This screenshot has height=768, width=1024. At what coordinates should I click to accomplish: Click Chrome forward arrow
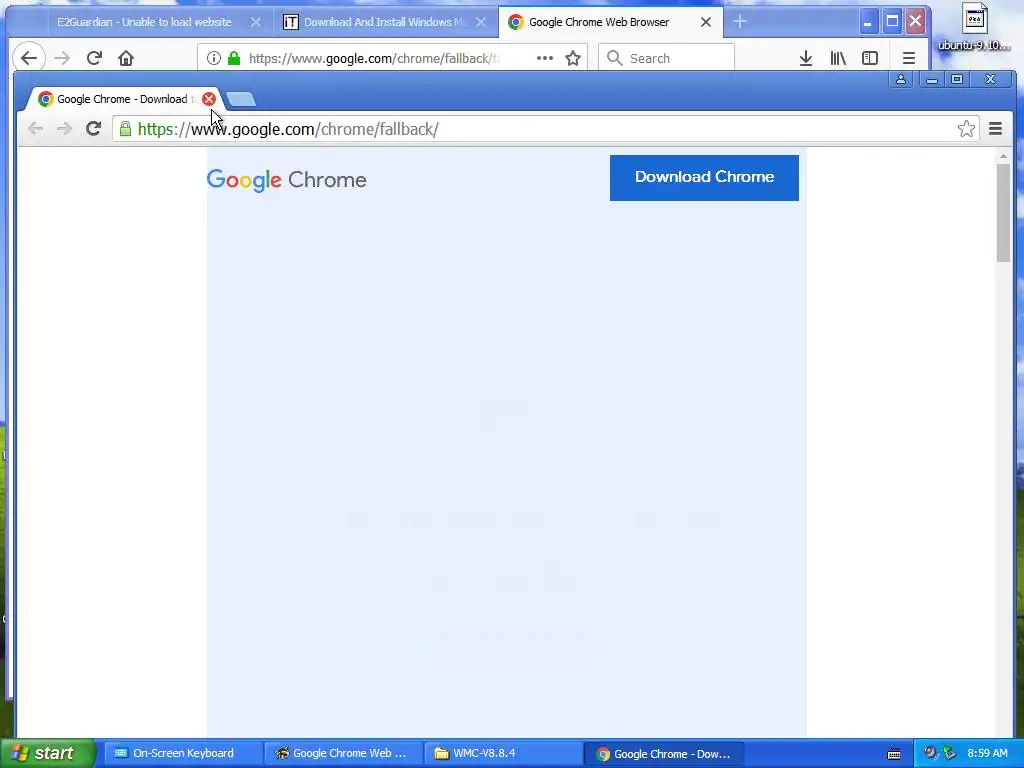tap(64, 129)
